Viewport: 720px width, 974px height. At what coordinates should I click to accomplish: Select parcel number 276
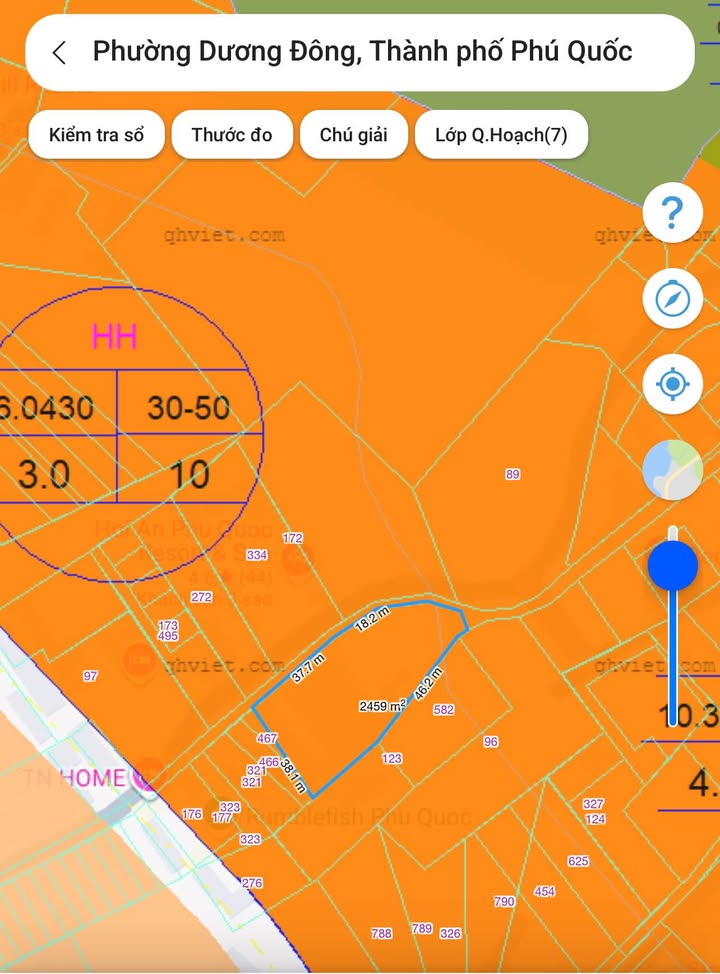pyautogui.click(x=252, y=883)
